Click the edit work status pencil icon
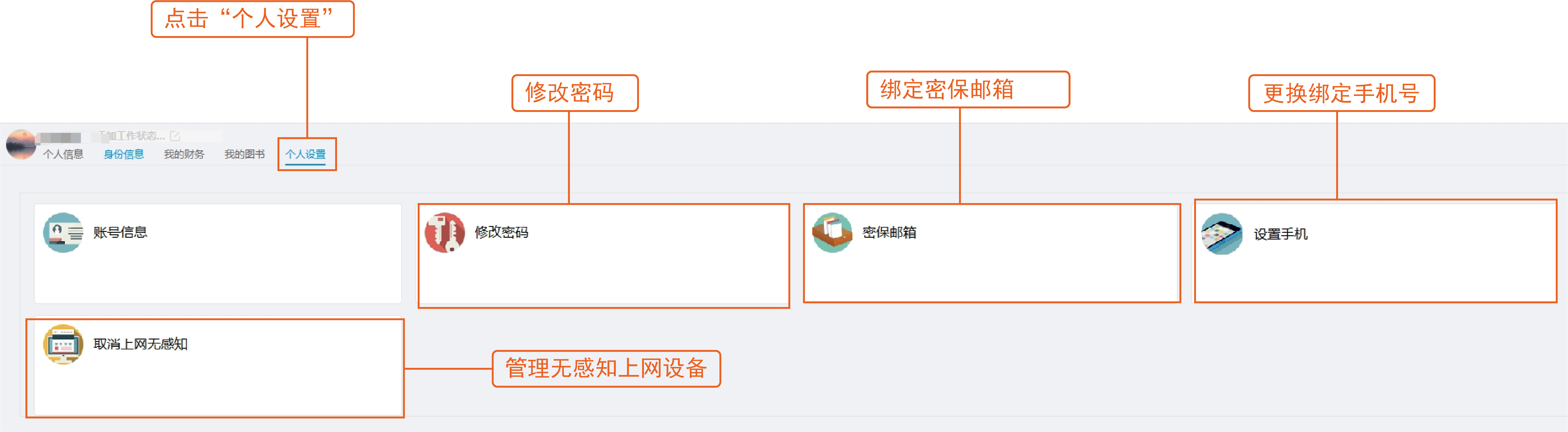Image resolution: width=1568 pixels, height=432 pixels. (x=175, y=136)
